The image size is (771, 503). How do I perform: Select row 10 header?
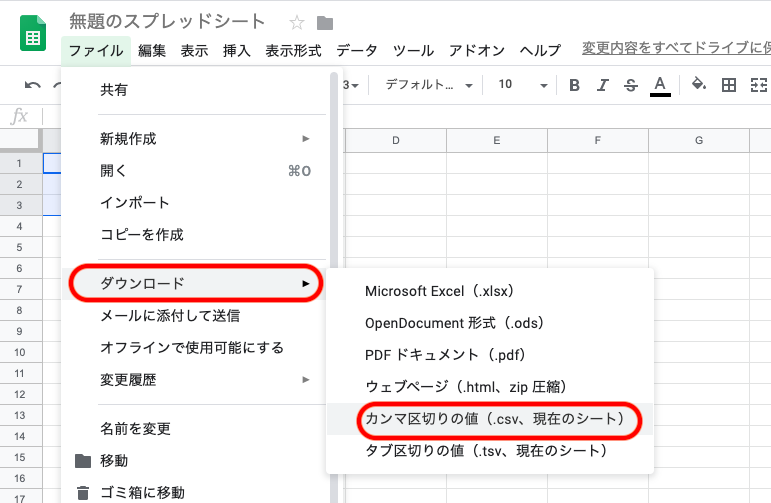click(x=21, y=352)
